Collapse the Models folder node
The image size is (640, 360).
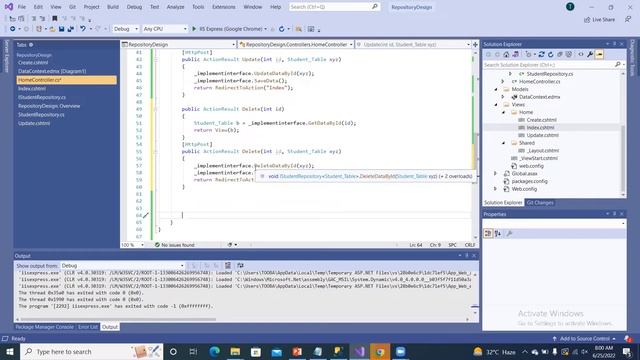pyautogui.click(x=496, y=89)
